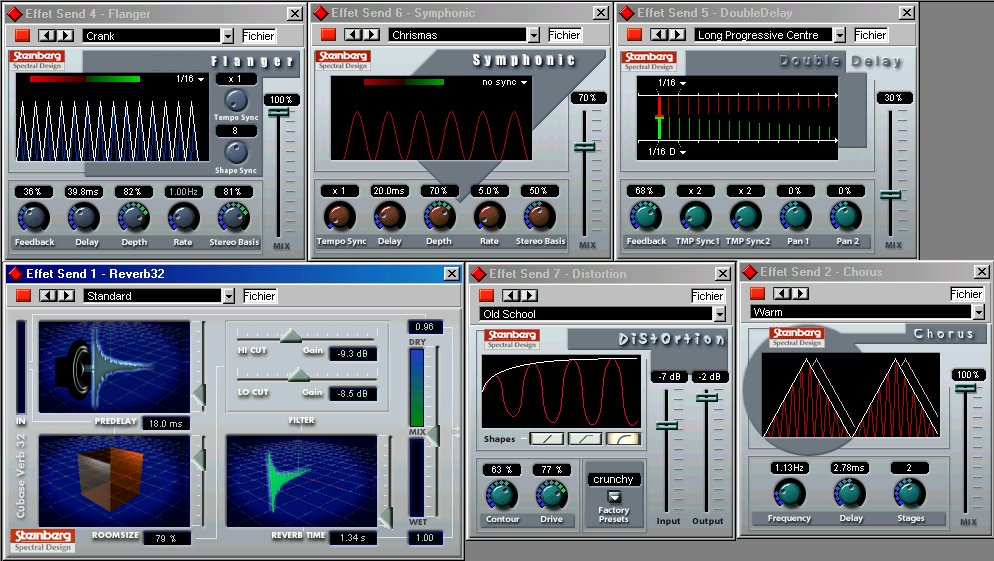Click the Flanger delay 39.8ms value field
Screen dimensions: 994x561
point(83,191)
